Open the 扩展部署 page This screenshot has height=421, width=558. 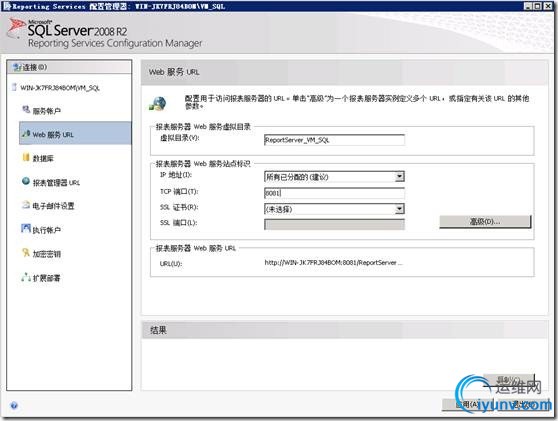[47, 278]
